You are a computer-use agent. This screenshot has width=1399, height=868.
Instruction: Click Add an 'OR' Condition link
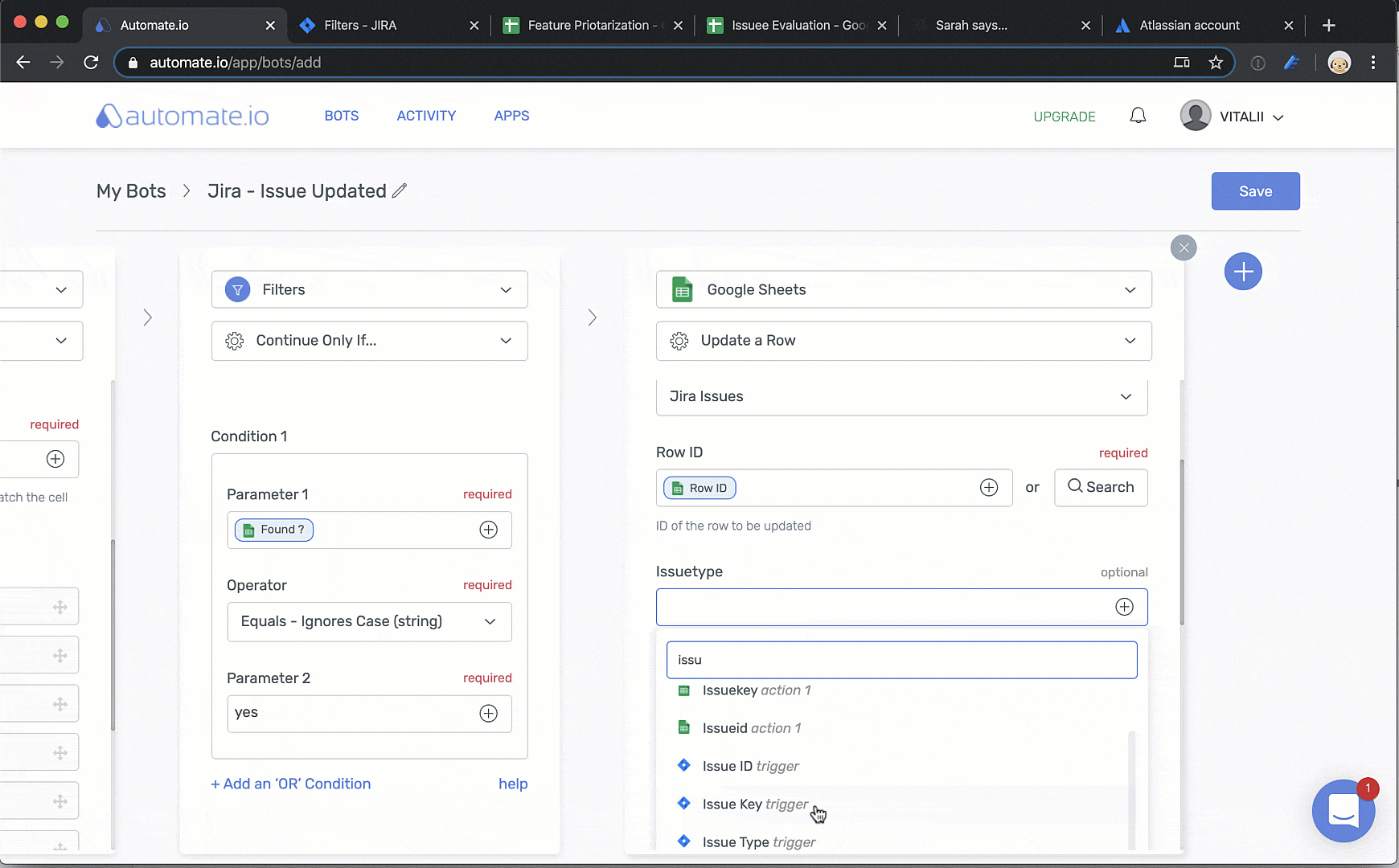[291, 784]
